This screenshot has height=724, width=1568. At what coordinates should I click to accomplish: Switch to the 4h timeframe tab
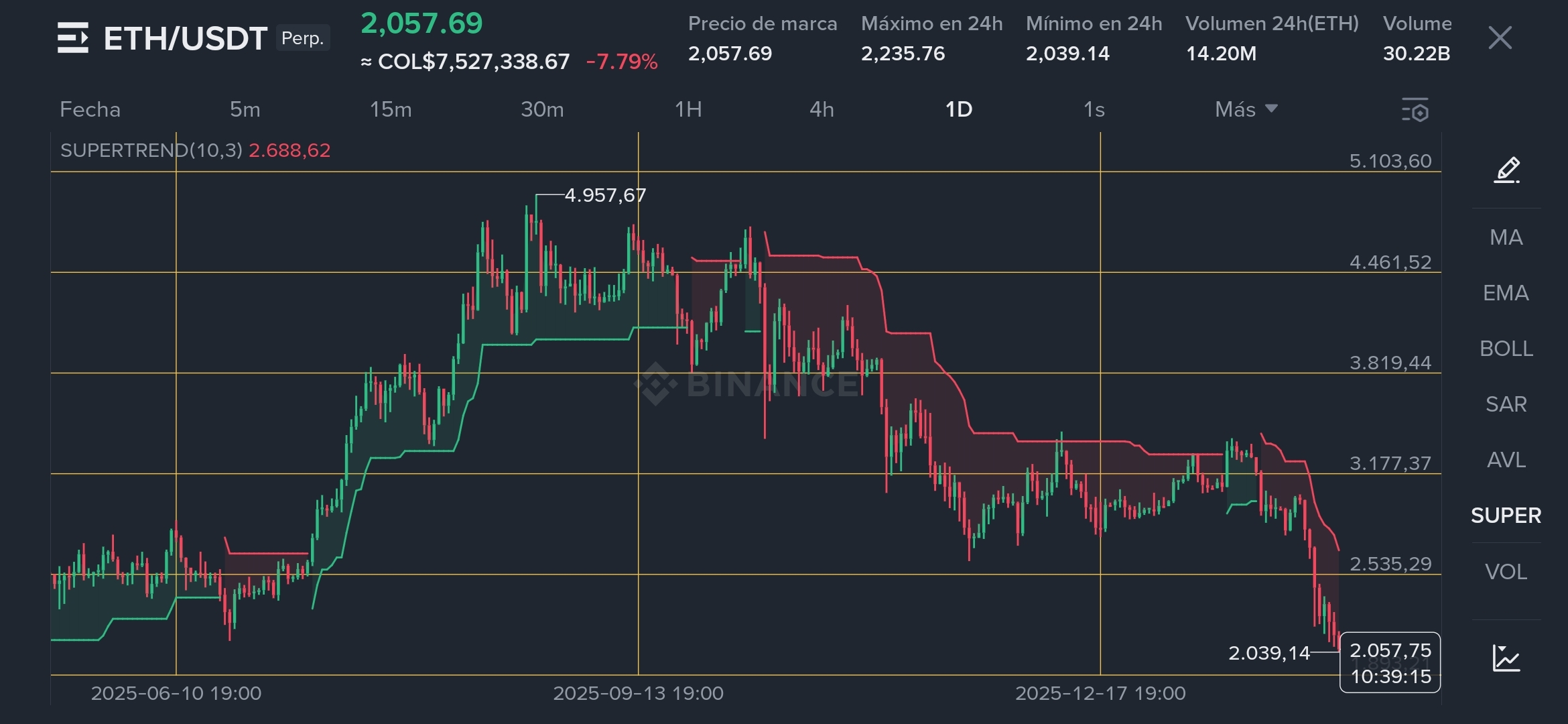click(x=822, y=109)
